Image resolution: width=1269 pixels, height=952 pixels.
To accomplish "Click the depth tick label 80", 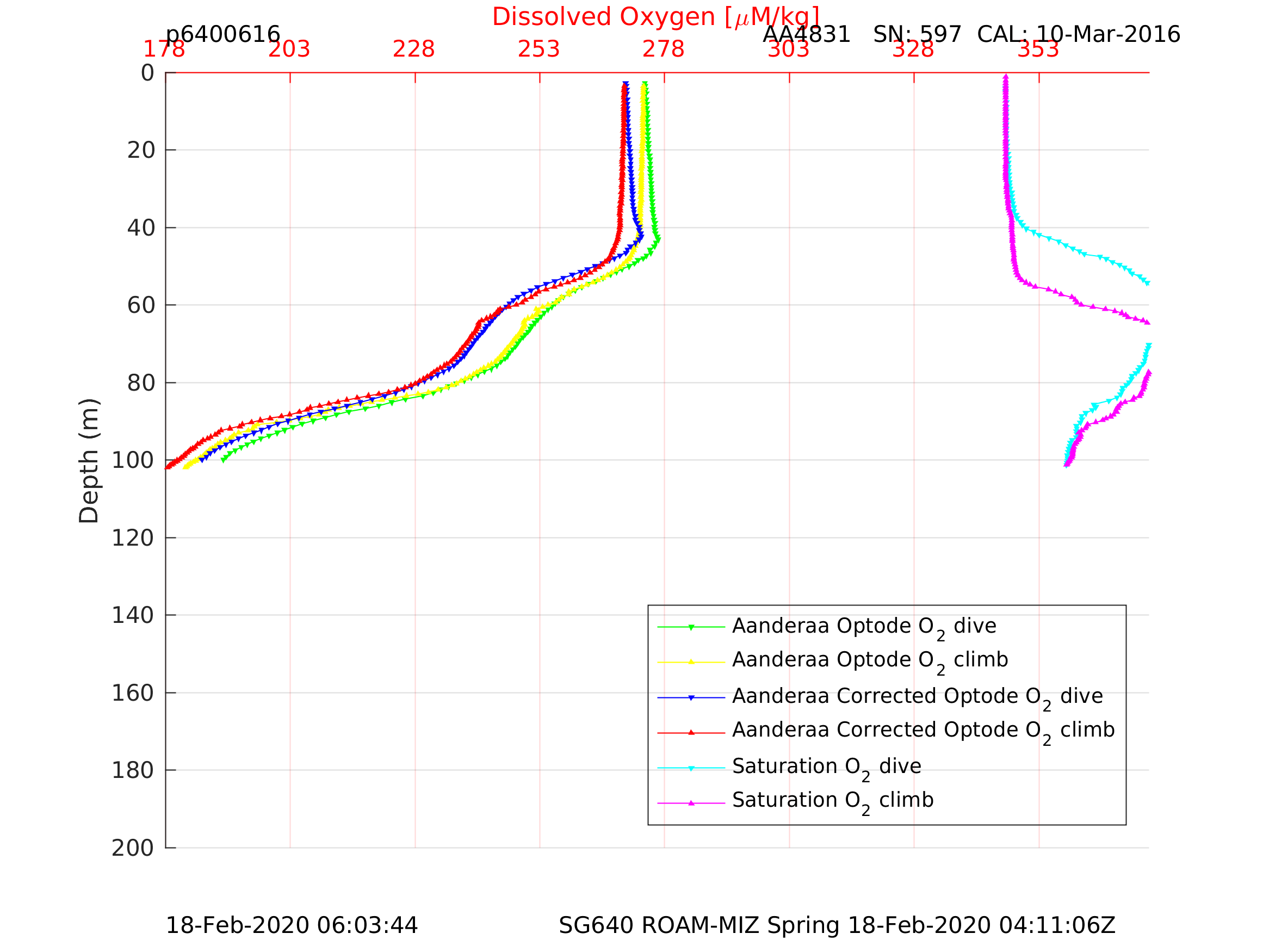I will pos(141,383).
